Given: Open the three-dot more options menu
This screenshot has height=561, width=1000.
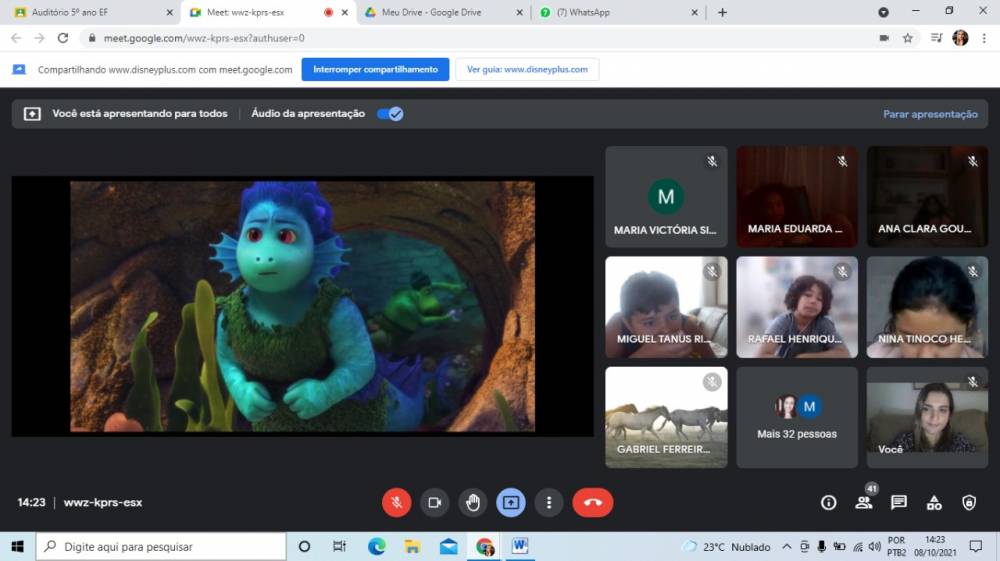Looking at the screenshot, I should point(548,502).
